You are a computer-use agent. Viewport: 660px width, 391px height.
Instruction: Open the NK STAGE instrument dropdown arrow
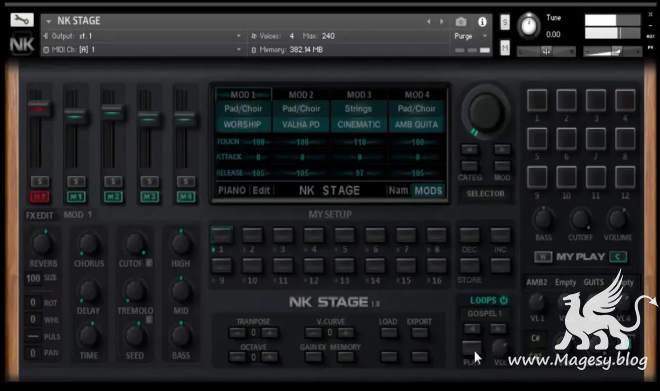point(49,21)
